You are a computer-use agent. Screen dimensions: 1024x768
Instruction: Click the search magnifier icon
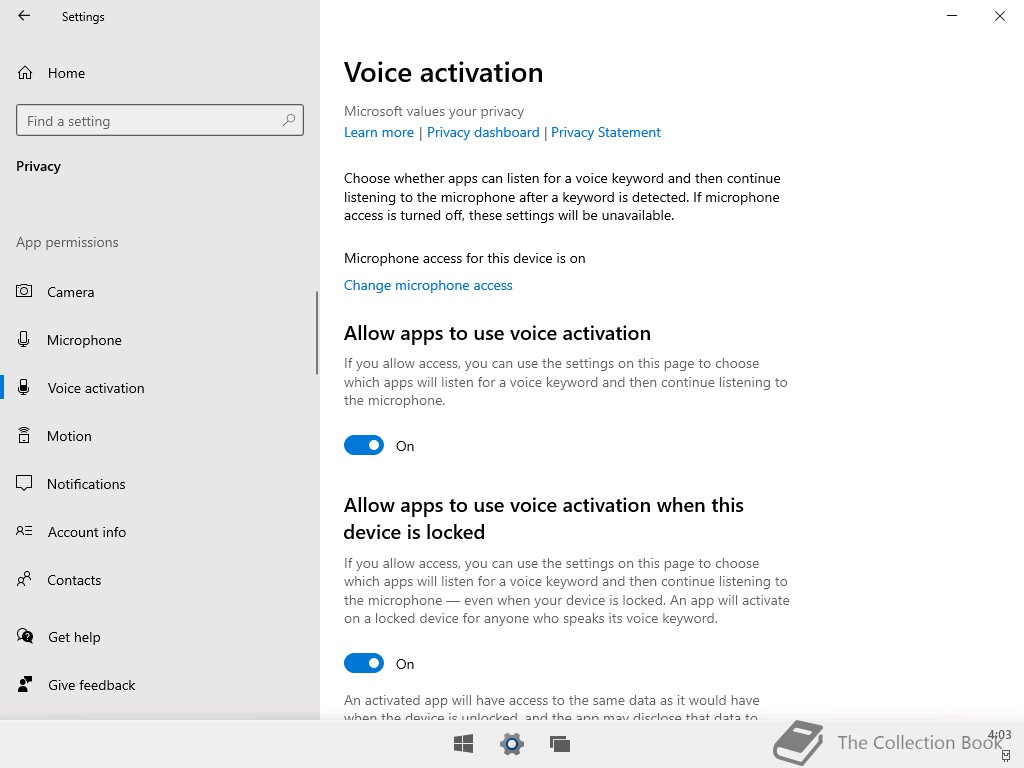tap(289, 120)
